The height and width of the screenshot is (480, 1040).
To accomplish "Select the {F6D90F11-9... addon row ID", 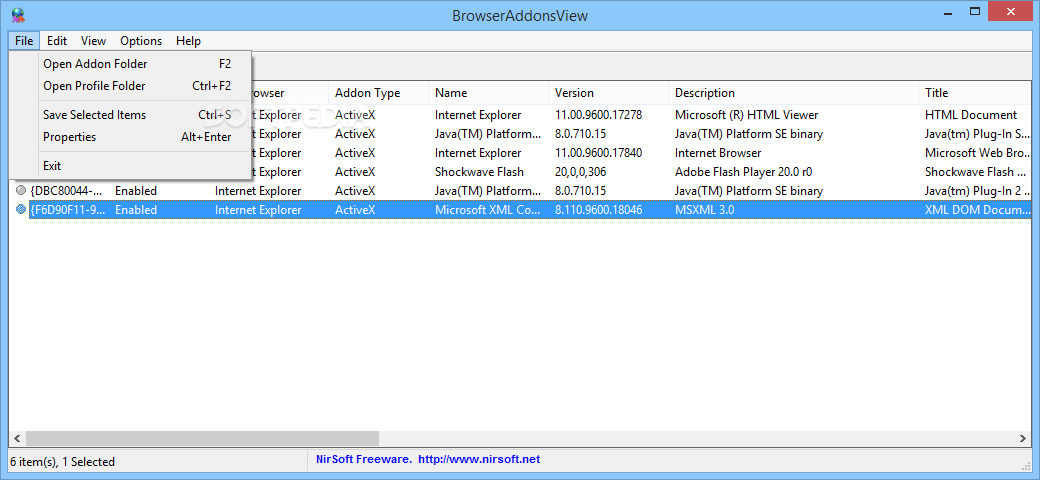I will [68, 210].
